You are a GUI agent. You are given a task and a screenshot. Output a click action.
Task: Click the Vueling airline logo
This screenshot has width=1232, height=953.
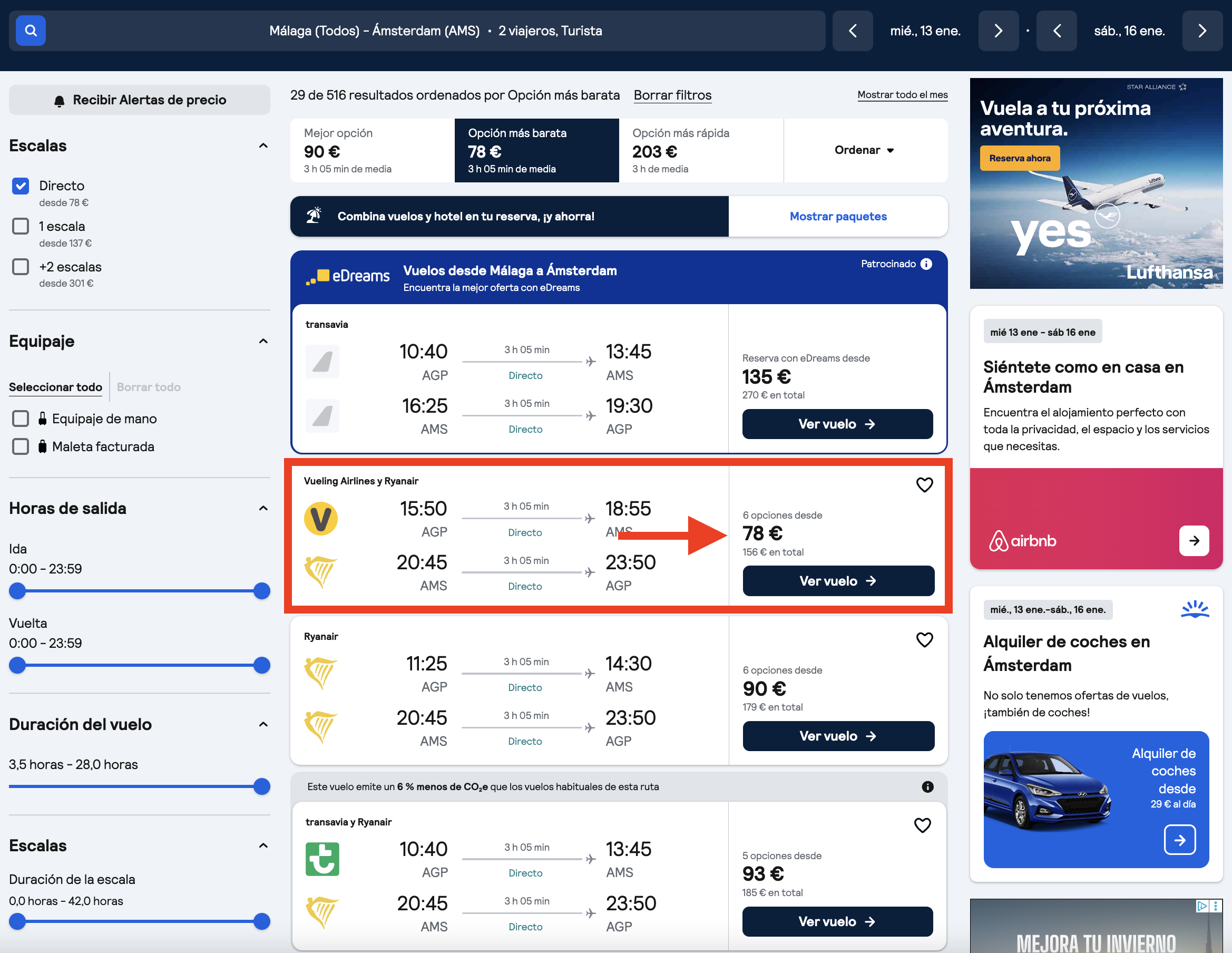321,519
